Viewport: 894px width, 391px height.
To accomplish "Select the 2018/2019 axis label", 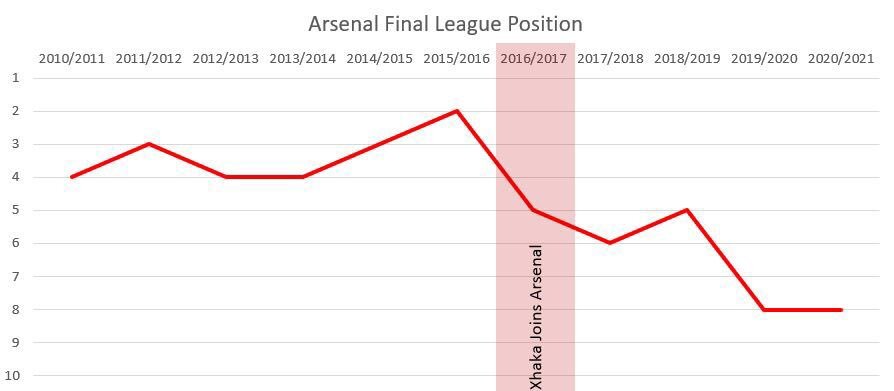I will (688, 59).
